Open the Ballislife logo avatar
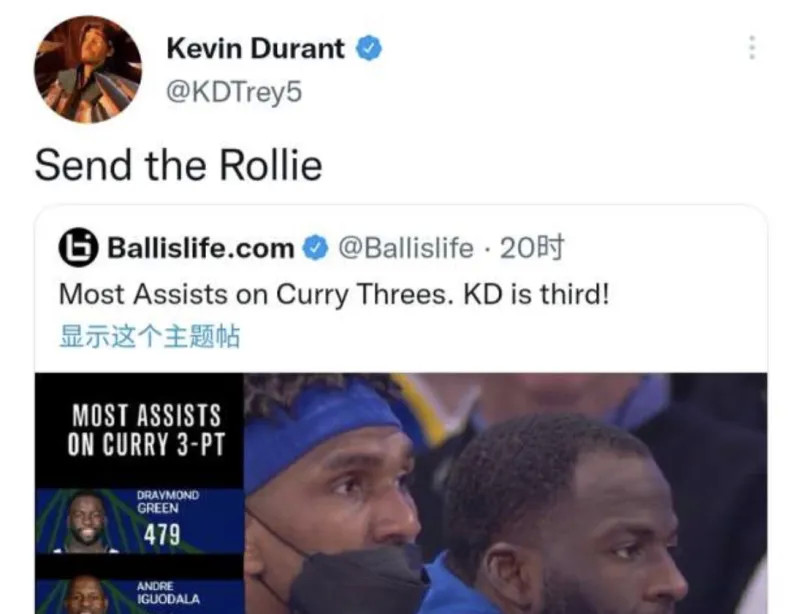800x614 pixels. [x=78, y=248]
